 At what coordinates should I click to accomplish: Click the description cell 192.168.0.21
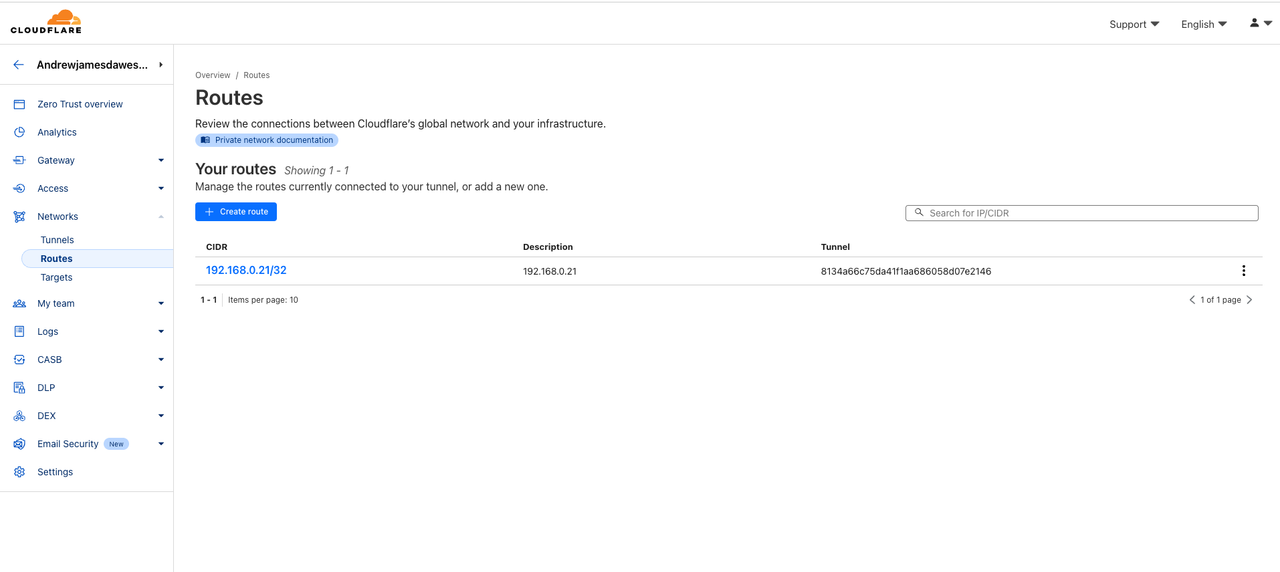550,271
